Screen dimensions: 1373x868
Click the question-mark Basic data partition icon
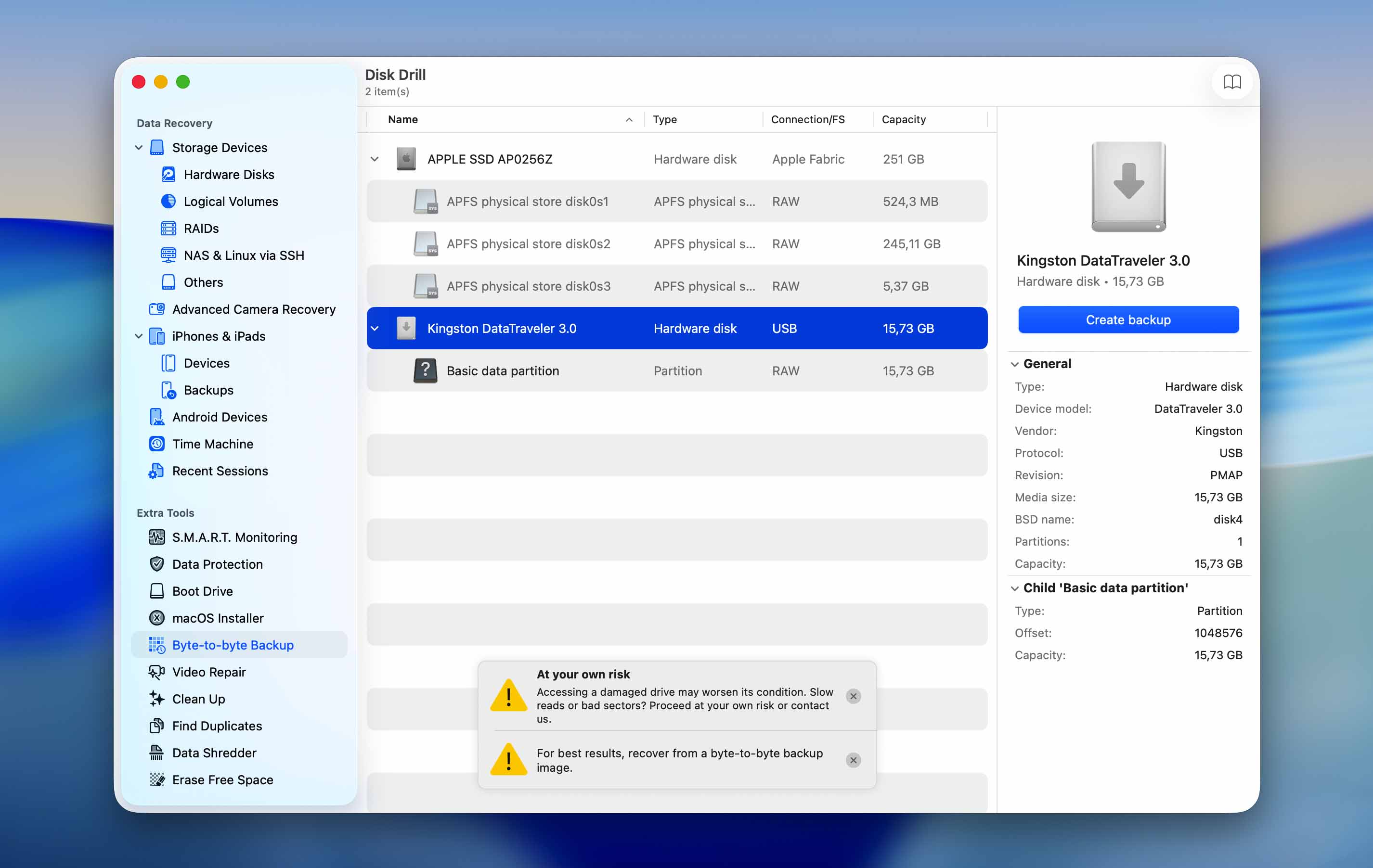(x=426, y=370)
